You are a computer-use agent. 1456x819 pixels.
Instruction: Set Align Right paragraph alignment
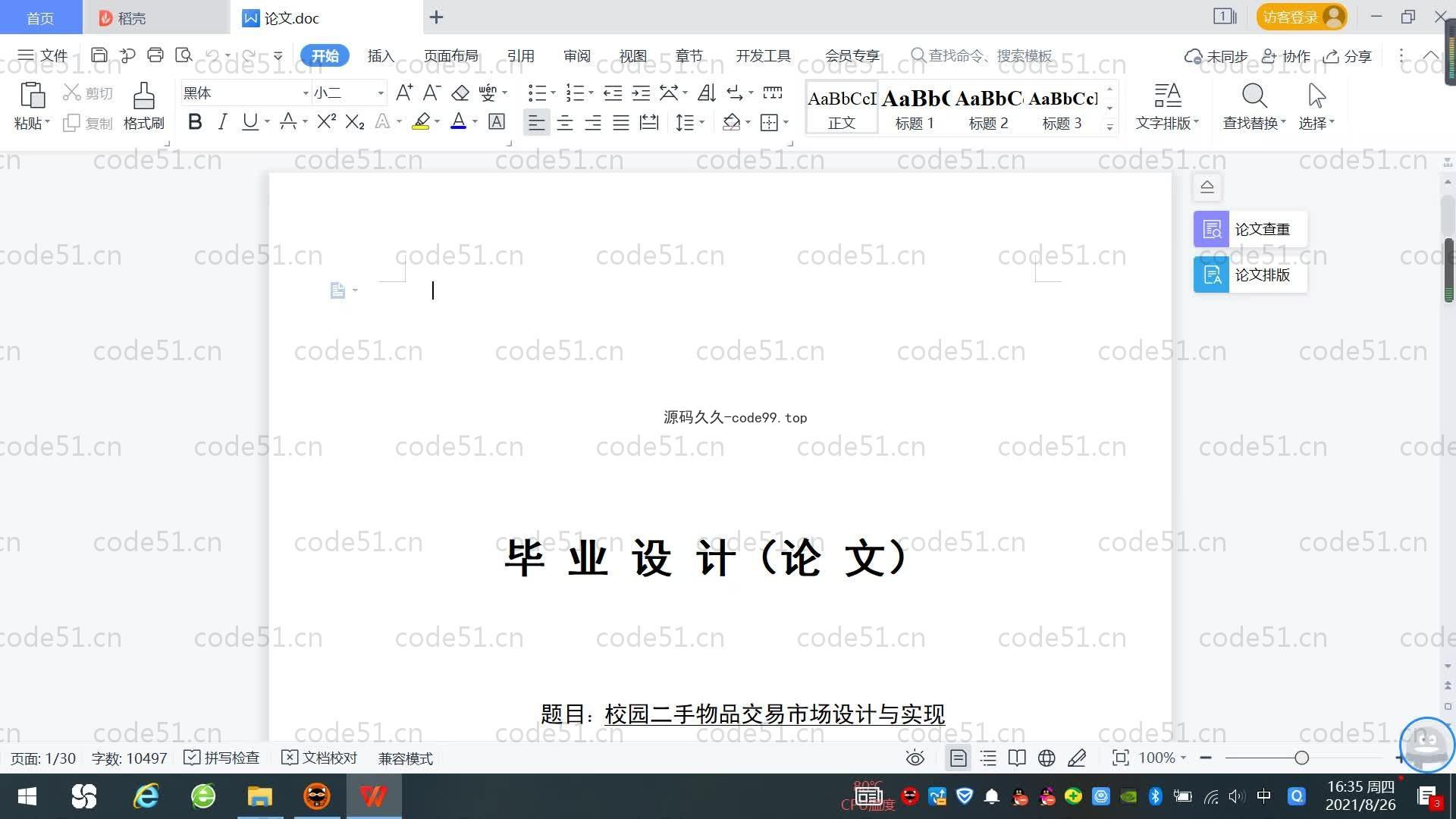tap(593, 122)
